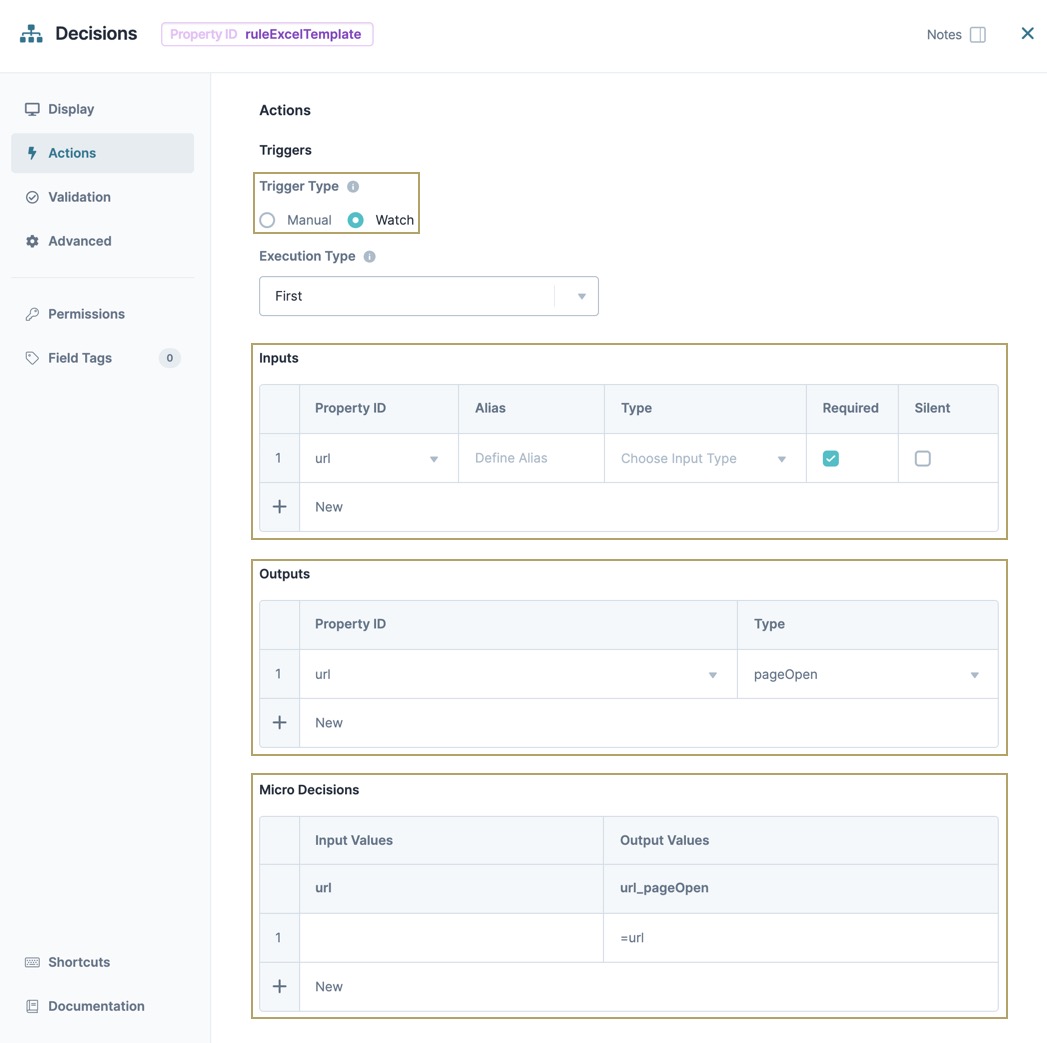The width and height of the screenshot is (1047, 1043).
Task: Select the Watch trigger type radio
Action: pyautogui.click(x=355, y=220)
